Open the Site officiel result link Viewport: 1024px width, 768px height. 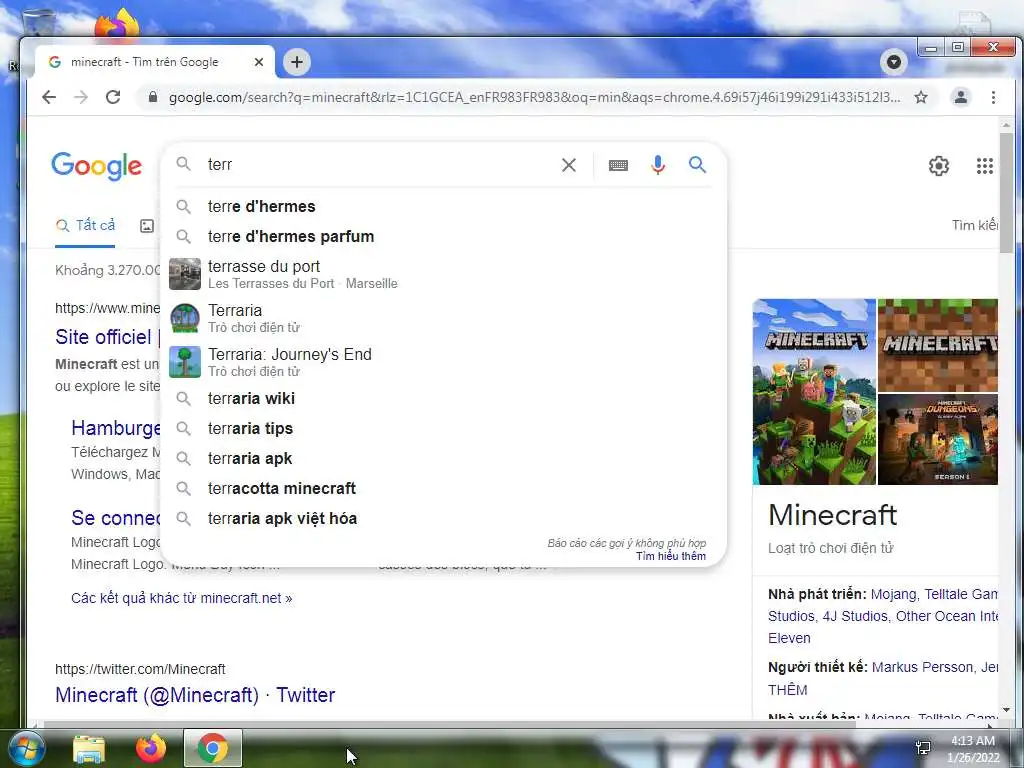(x=103, y=337)
